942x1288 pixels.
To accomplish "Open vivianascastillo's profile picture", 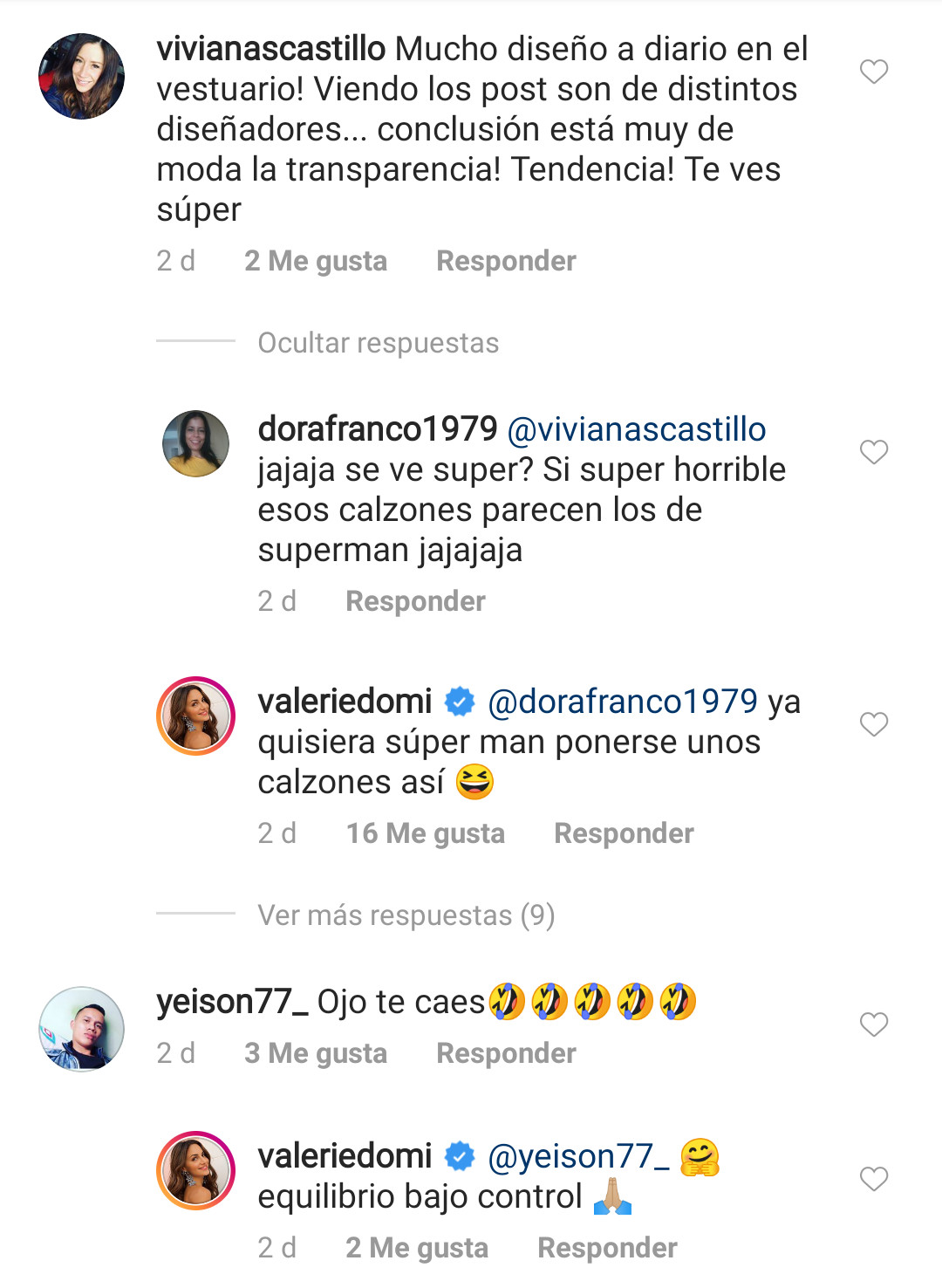I will [x=82, y=76].
